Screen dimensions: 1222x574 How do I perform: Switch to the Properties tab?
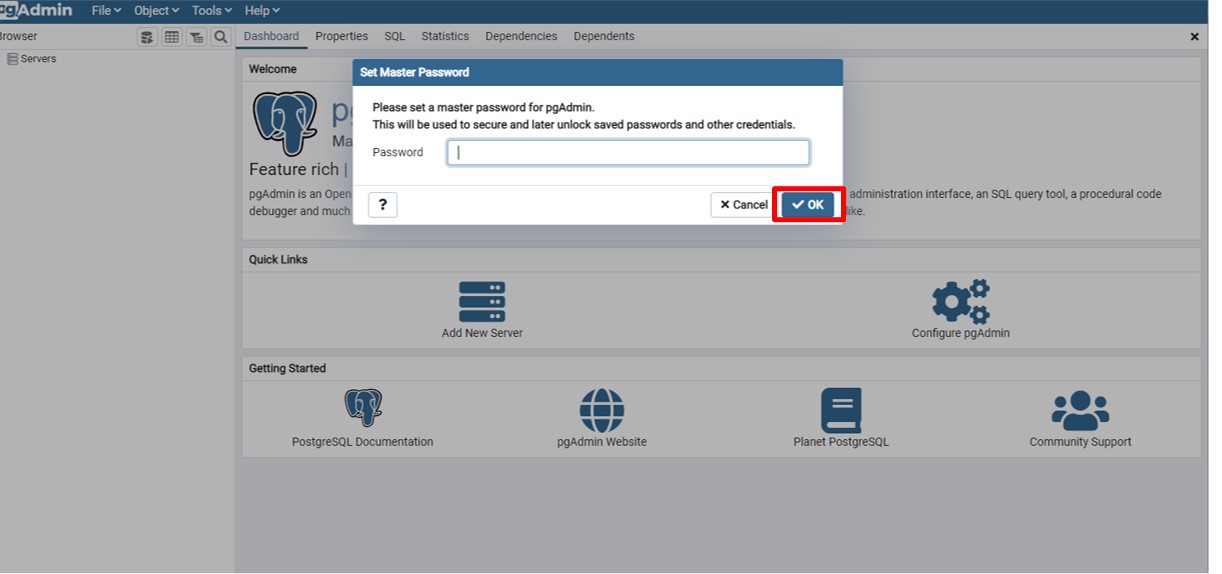[341, 36]
